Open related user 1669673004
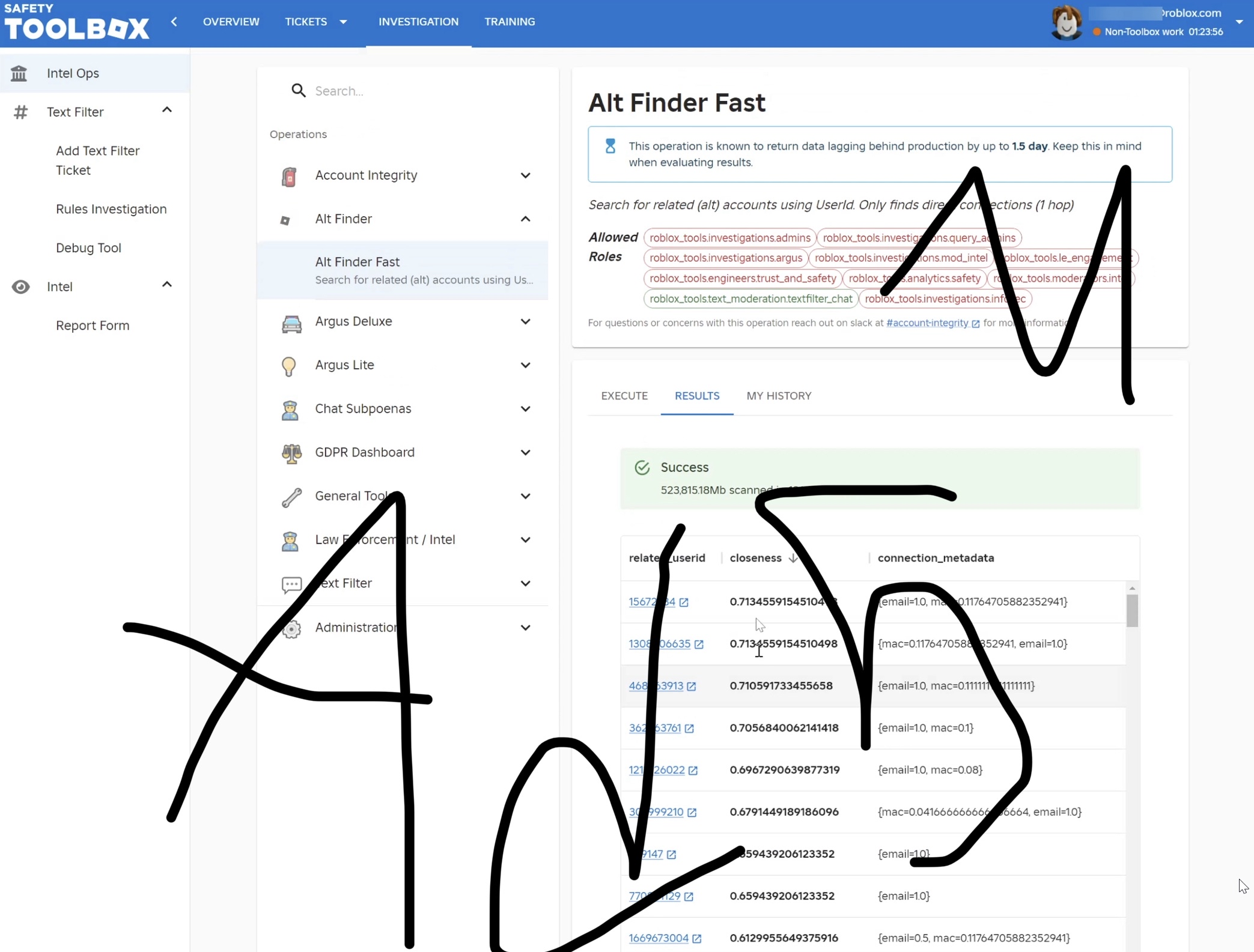Viewport: 1254px width, 952px height. point(659,938)
